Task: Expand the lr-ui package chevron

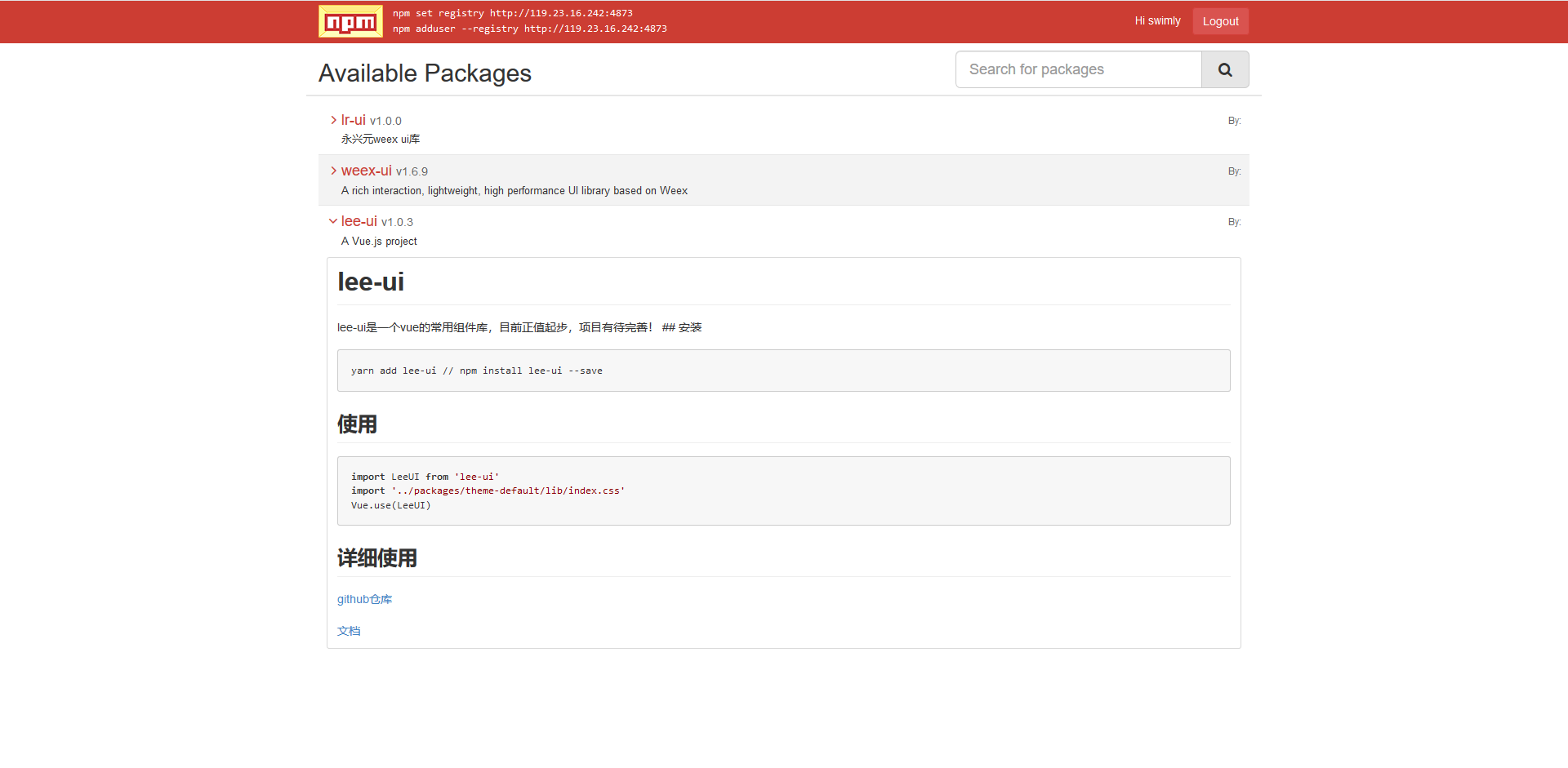Action: 333,120
